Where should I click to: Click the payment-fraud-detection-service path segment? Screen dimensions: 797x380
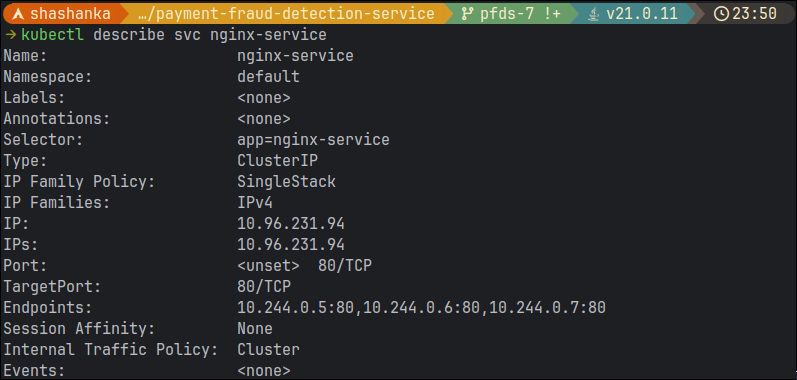click(x=286, y=14)
